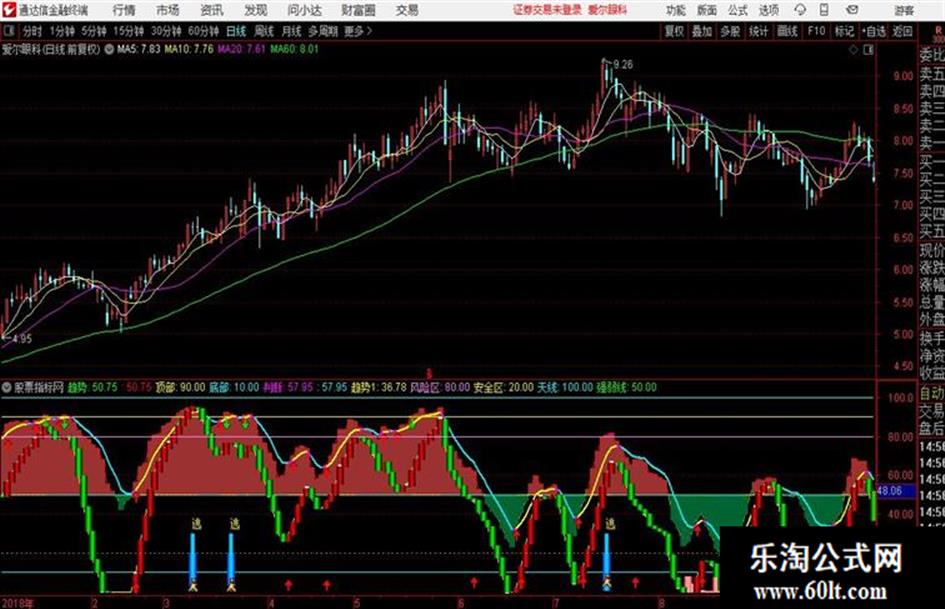Click the 多股 multi-stock button
This screenshot has height=609, width=945.
730,31
